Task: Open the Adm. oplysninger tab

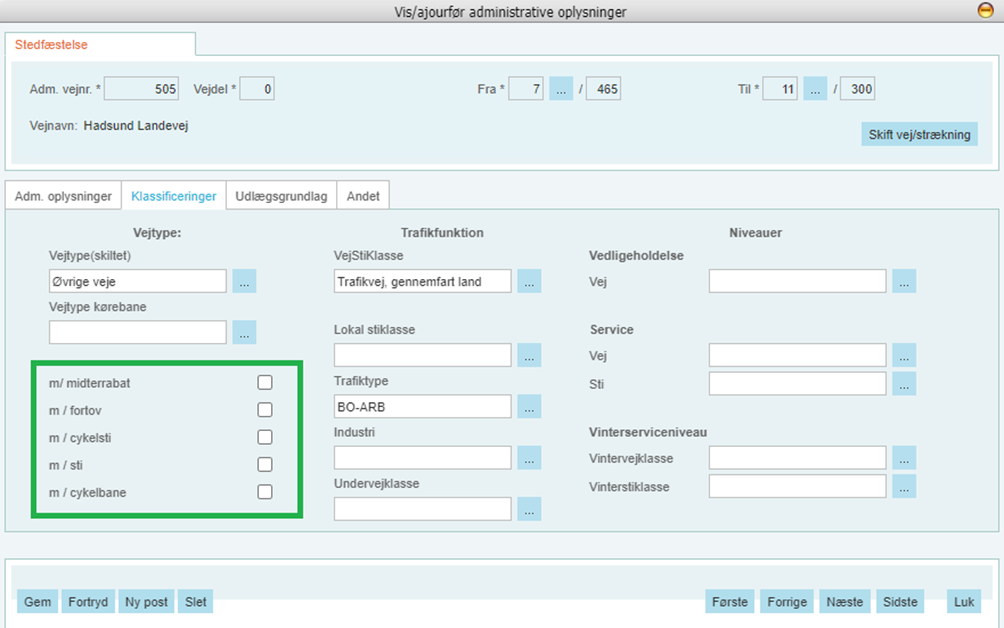Action: 63,196
